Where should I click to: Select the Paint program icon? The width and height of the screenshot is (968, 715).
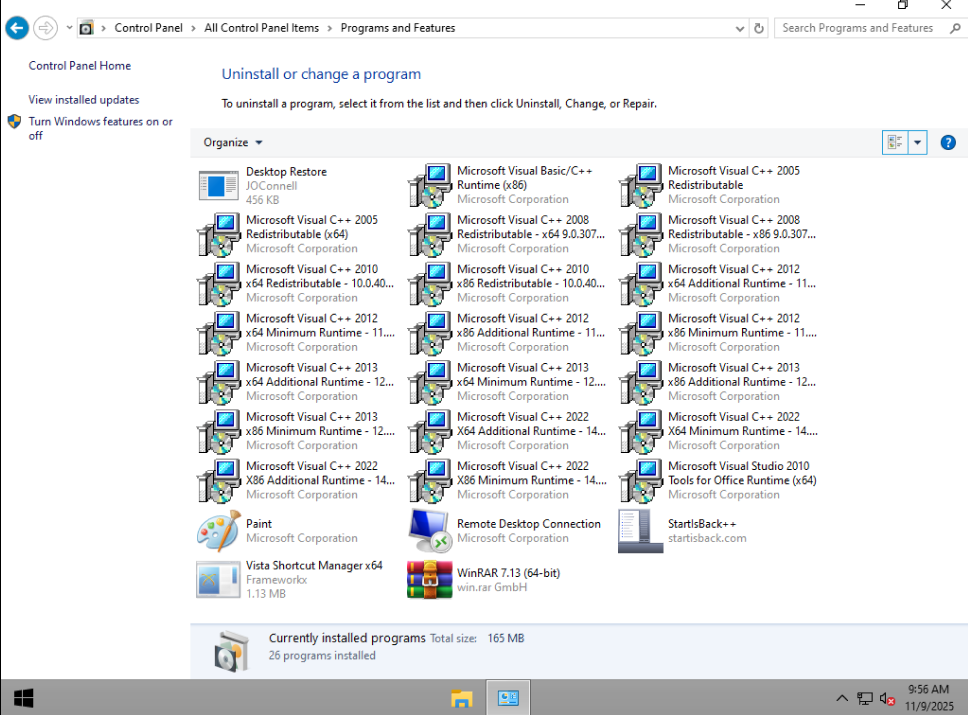tap(219, 531)
